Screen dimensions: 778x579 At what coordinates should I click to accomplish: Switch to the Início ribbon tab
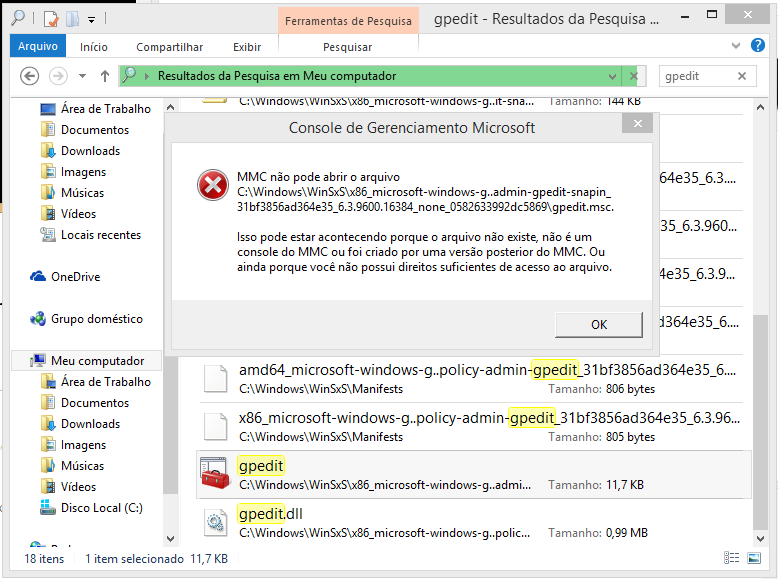[94, 47]
